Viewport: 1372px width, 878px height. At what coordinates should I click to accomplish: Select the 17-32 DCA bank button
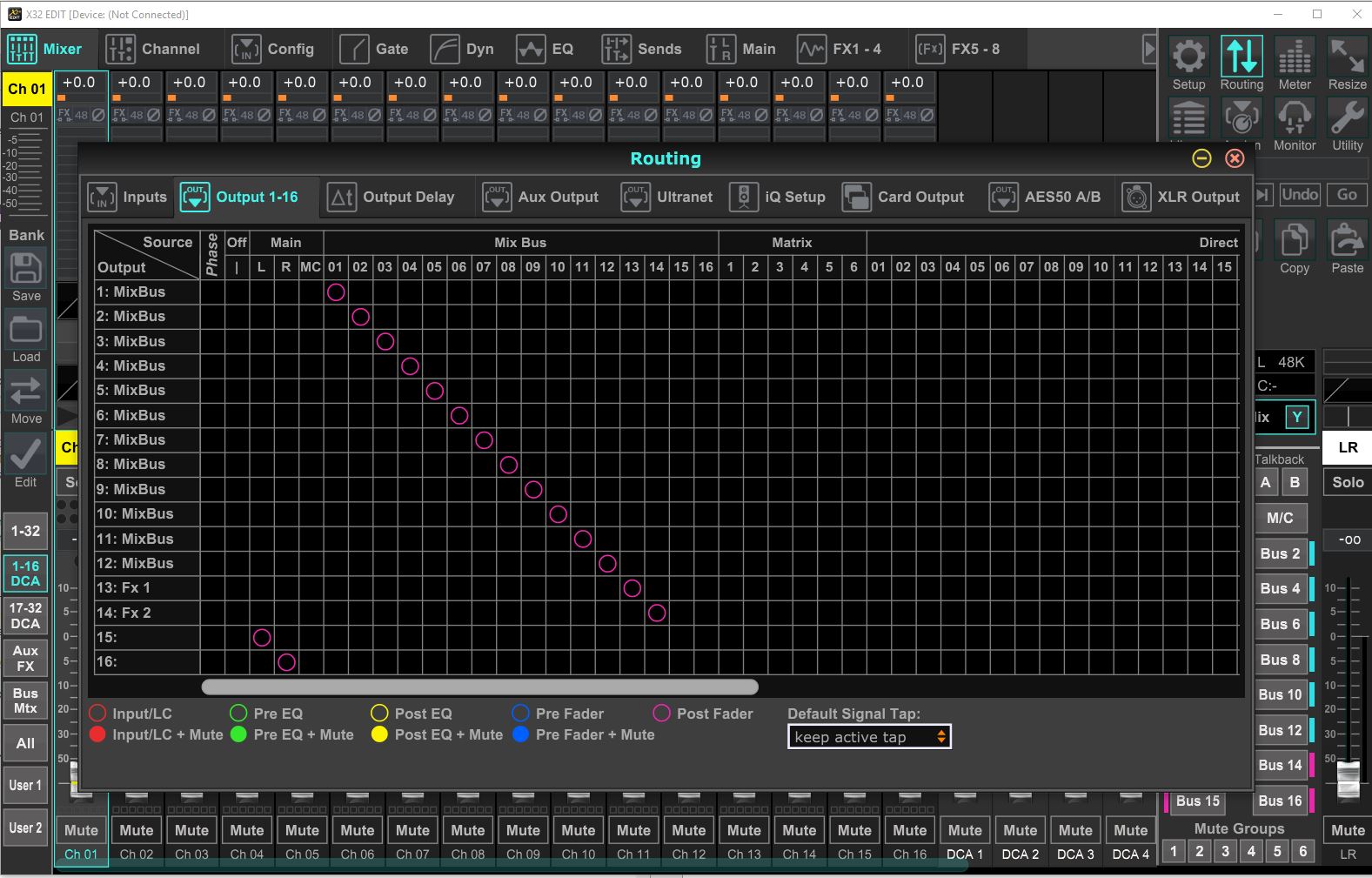coord(26,615)
